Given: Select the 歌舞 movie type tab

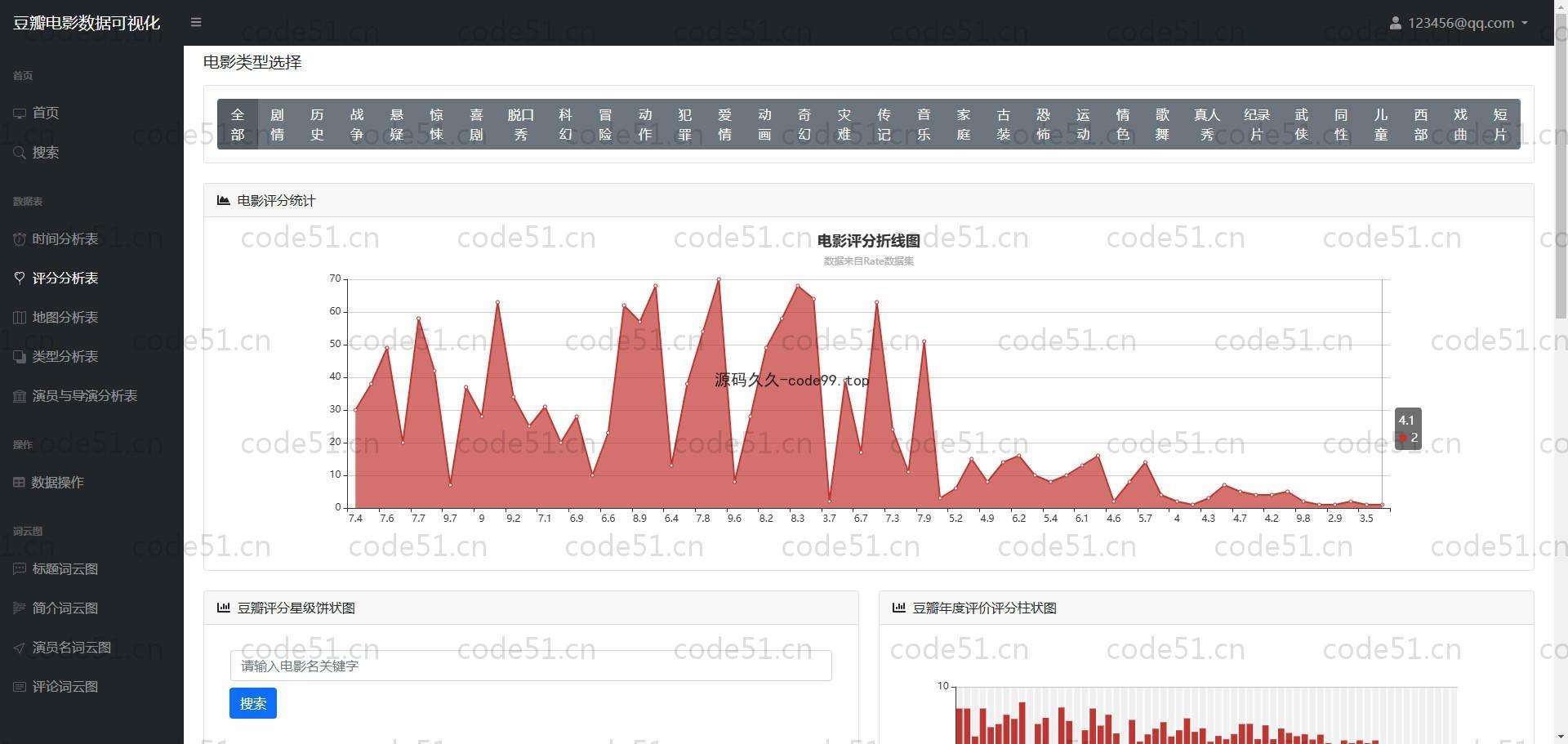Looking at the screenshot, I should (x=1163, y=124).
